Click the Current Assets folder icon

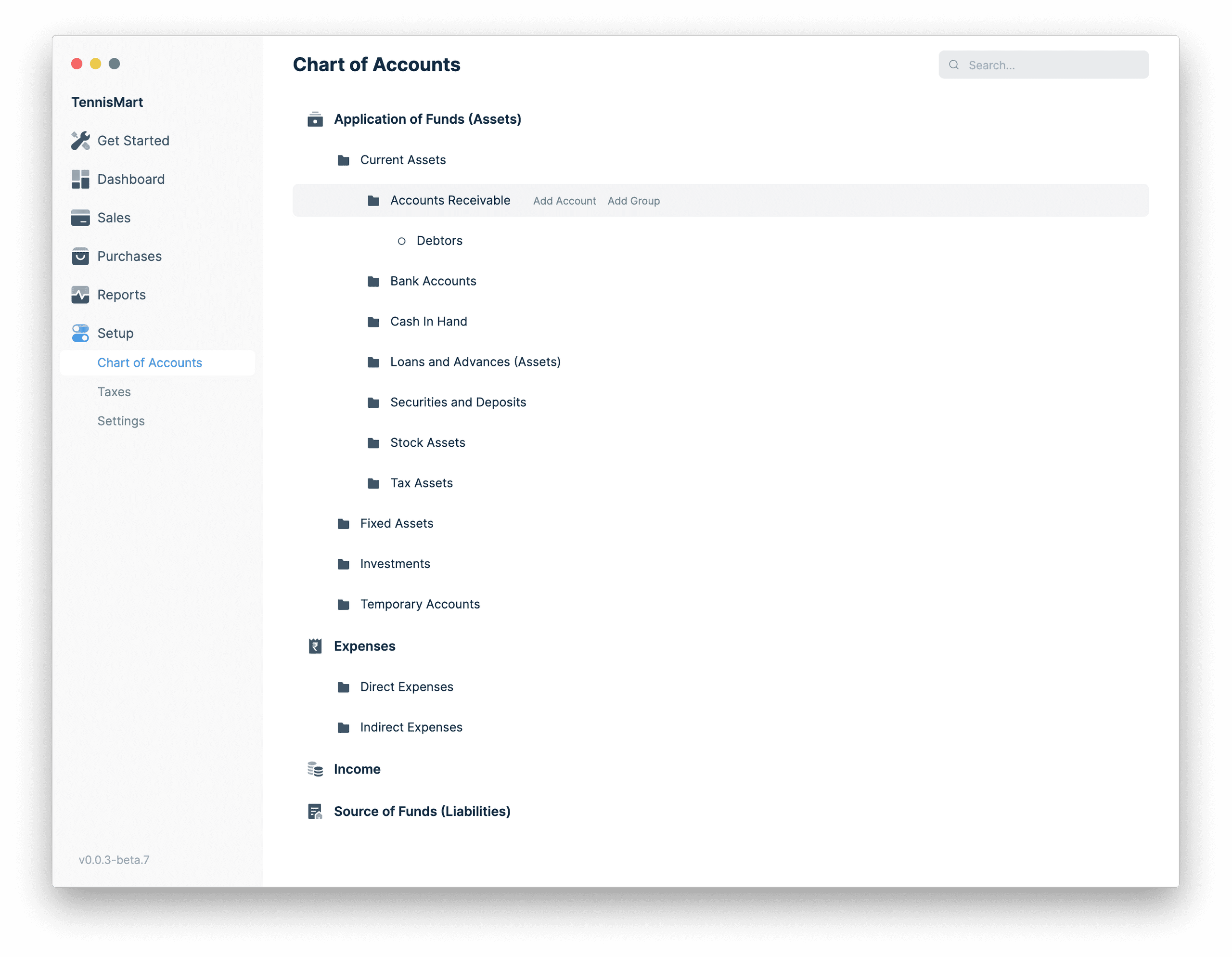[x=343, y=160]
